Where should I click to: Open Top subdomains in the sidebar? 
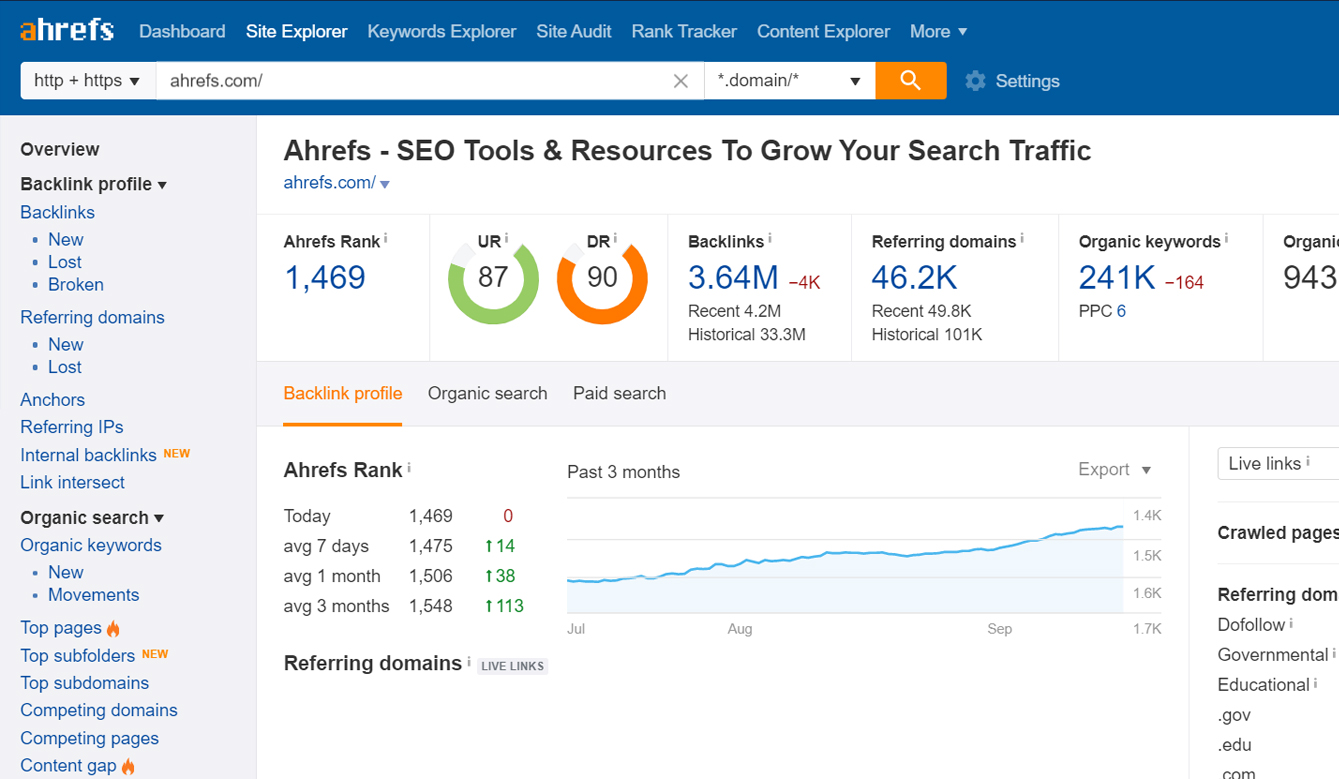(x=85, y=683)
